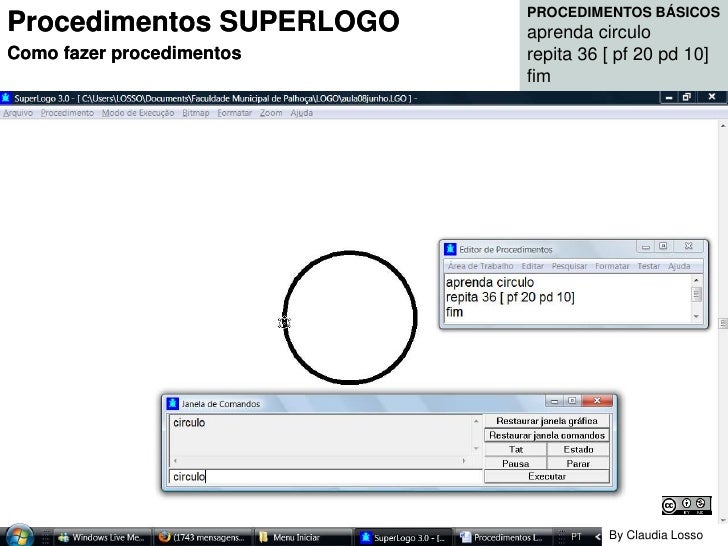Image resolution: width=728 pixels, height=546 pixels.
Task: Open the Procedimento menu
Action: (67, 113)
